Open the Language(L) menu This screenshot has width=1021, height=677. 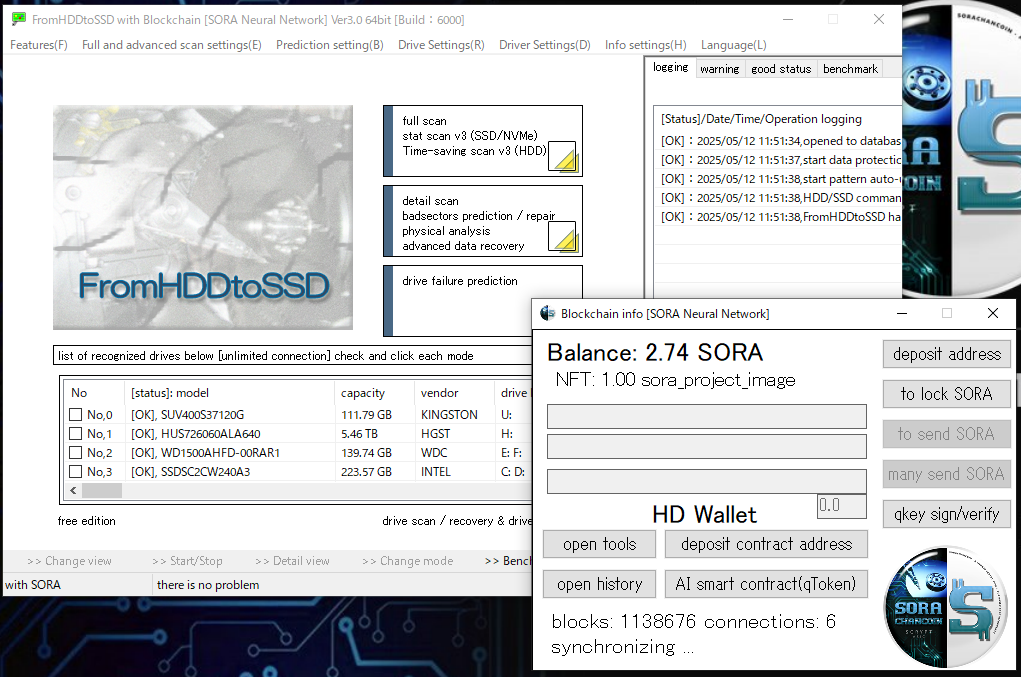click(x=734, y=45)
